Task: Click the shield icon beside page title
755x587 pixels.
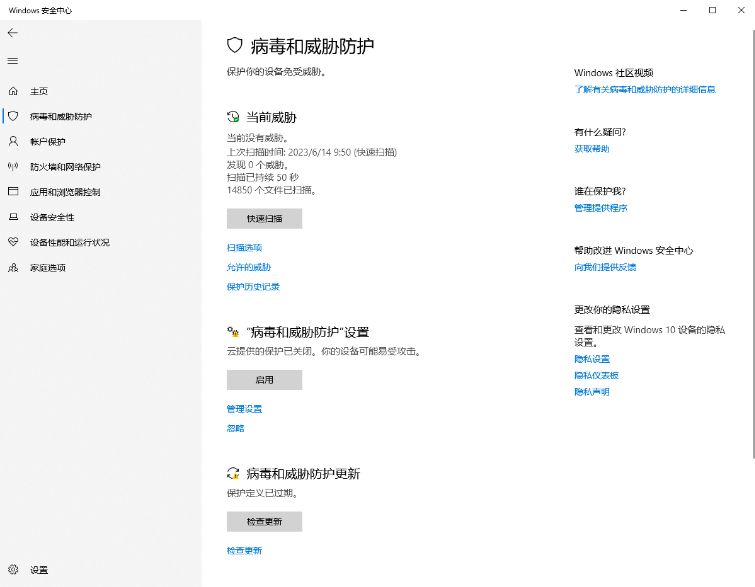Action: click(x=234, y=45)
